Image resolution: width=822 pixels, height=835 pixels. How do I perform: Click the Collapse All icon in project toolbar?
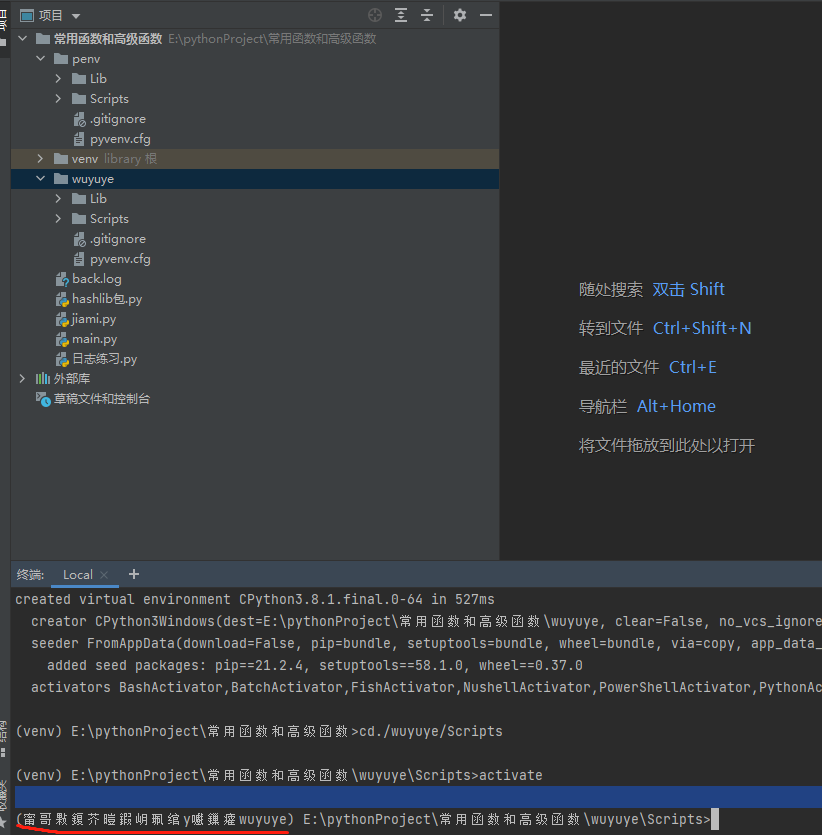pyautogui.click(x=427, y=15)
